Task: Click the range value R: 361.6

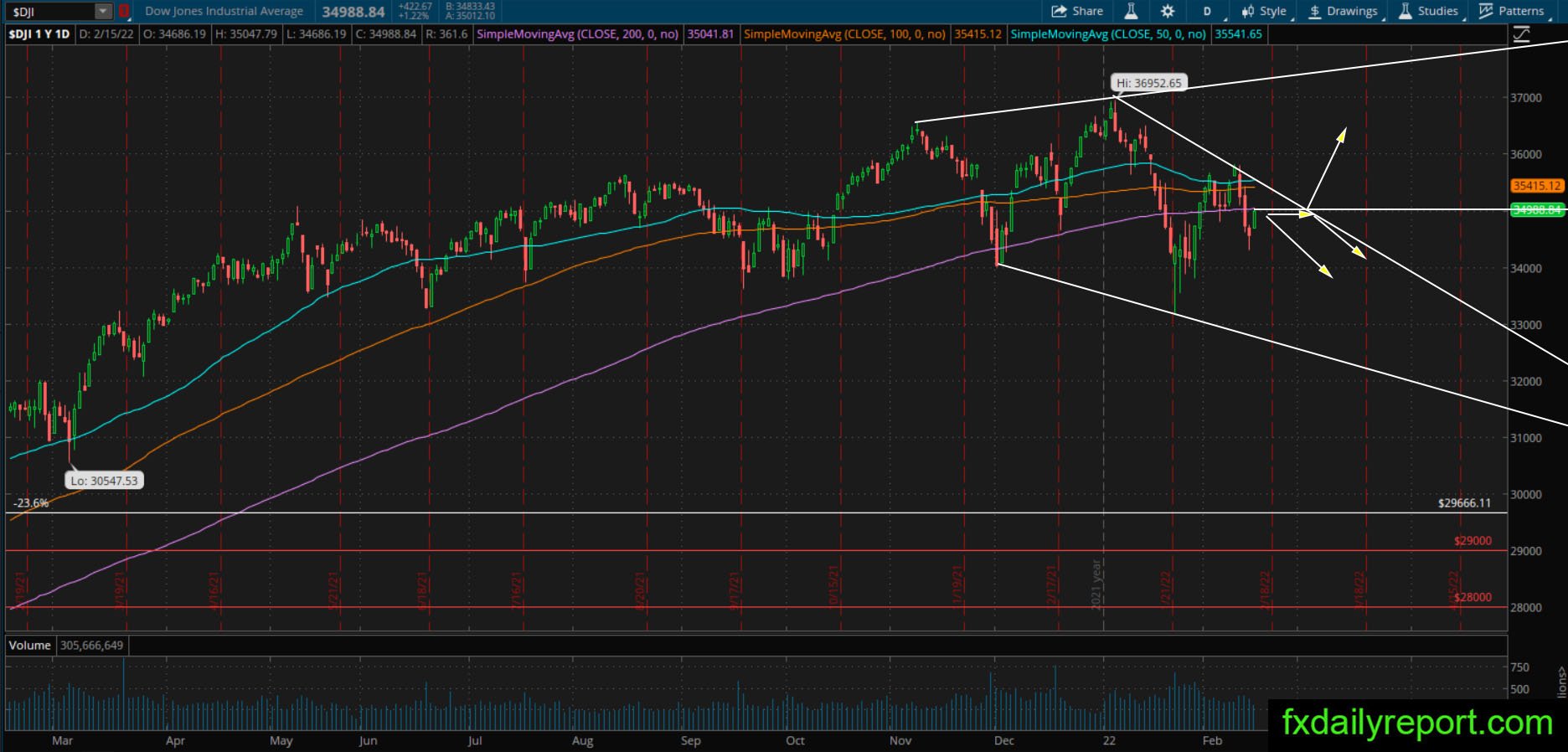Action: pyautogui.click(x=446, y=34)
